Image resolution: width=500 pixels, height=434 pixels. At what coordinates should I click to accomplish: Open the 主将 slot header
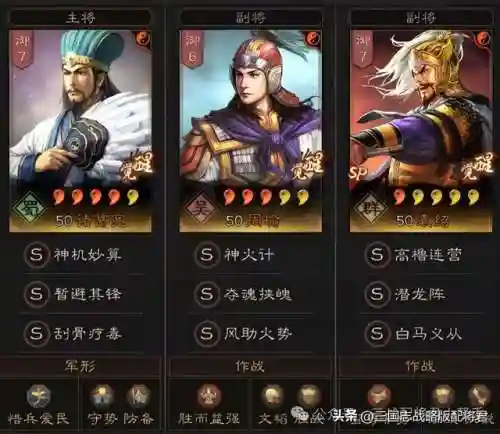[80, 17]
